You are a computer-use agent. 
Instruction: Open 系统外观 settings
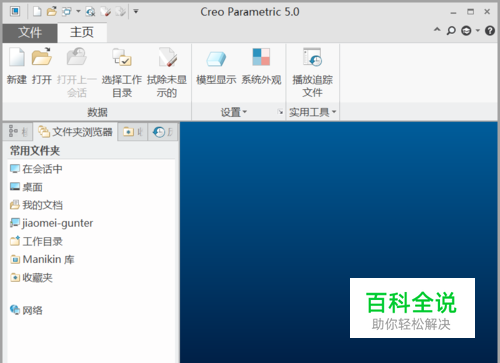tap(261, 66)
